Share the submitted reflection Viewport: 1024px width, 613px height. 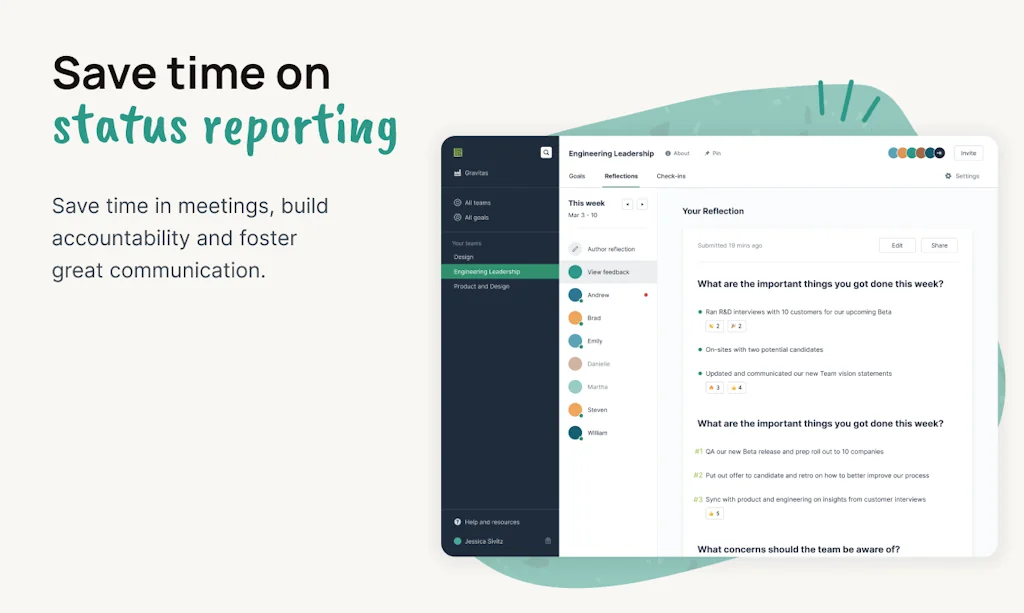939,245
